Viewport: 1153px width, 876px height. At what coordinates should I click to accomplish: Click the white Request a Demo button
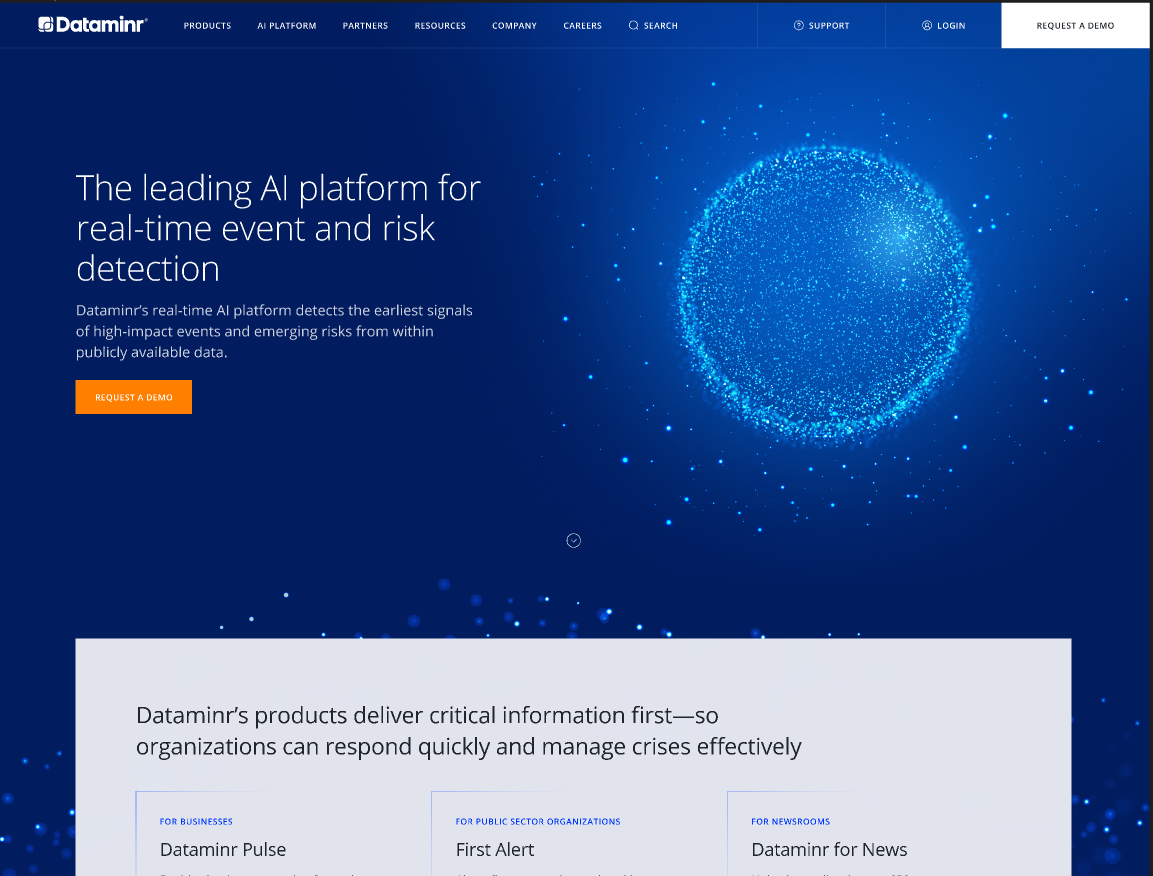1075,26
